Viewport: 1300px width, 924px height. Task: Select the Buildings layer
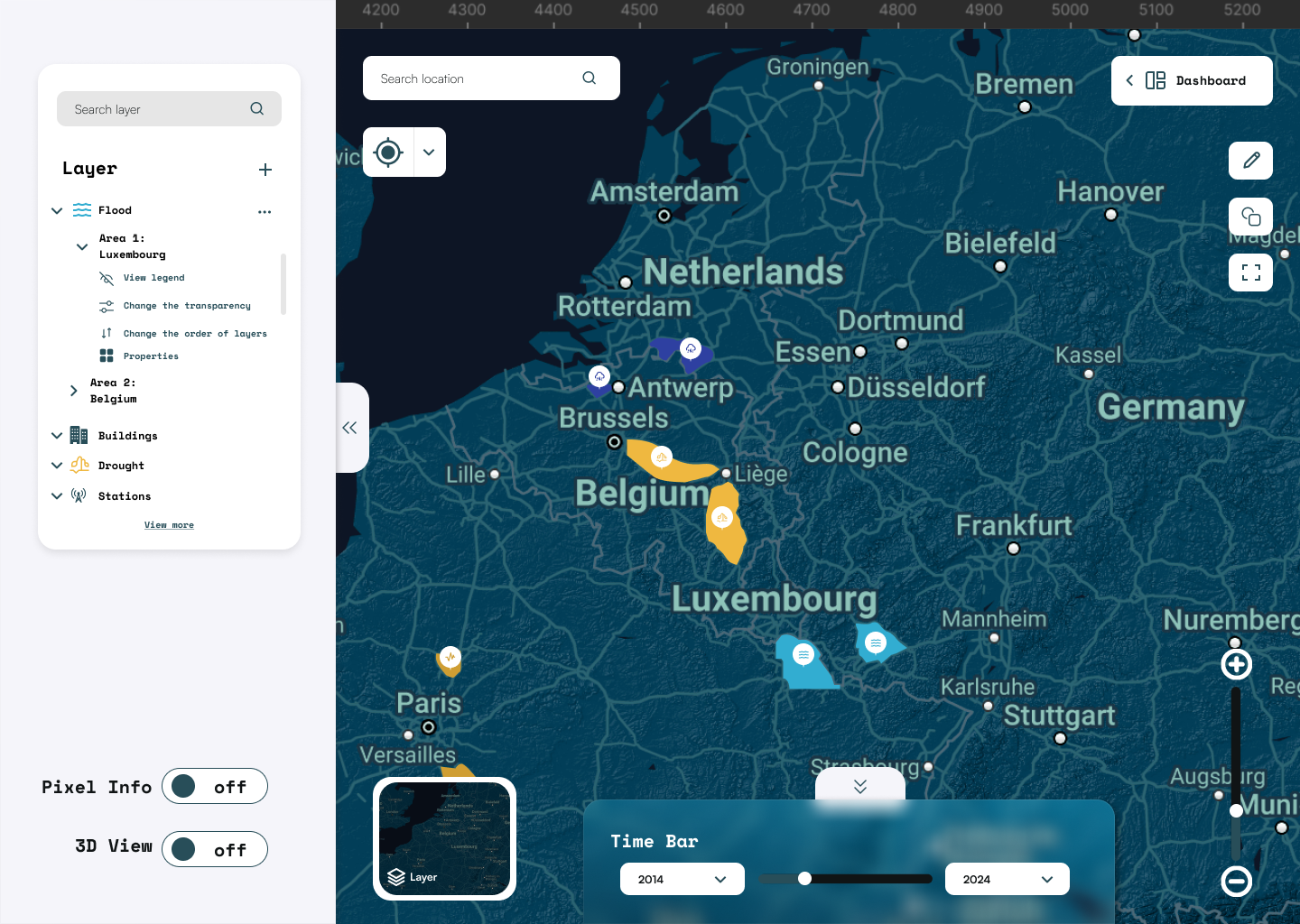[x=128, y=436]
